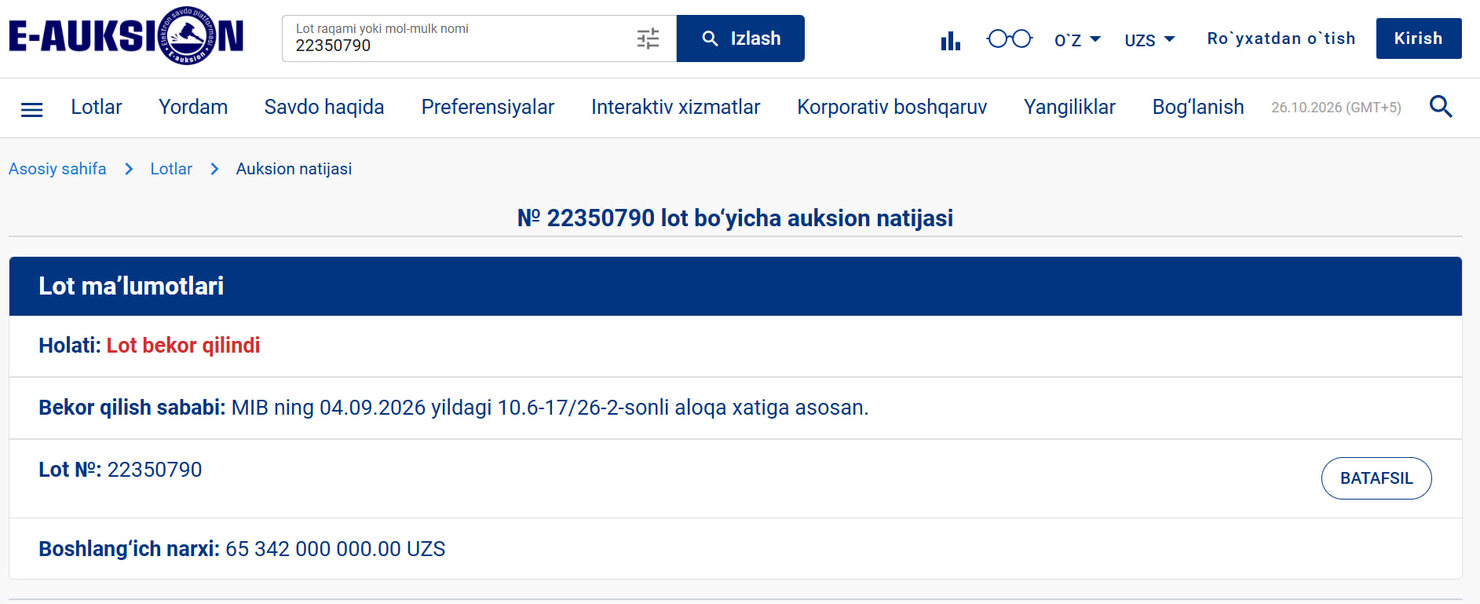Open the Korporativ boshqaruv menu

[x=892, y=107]
